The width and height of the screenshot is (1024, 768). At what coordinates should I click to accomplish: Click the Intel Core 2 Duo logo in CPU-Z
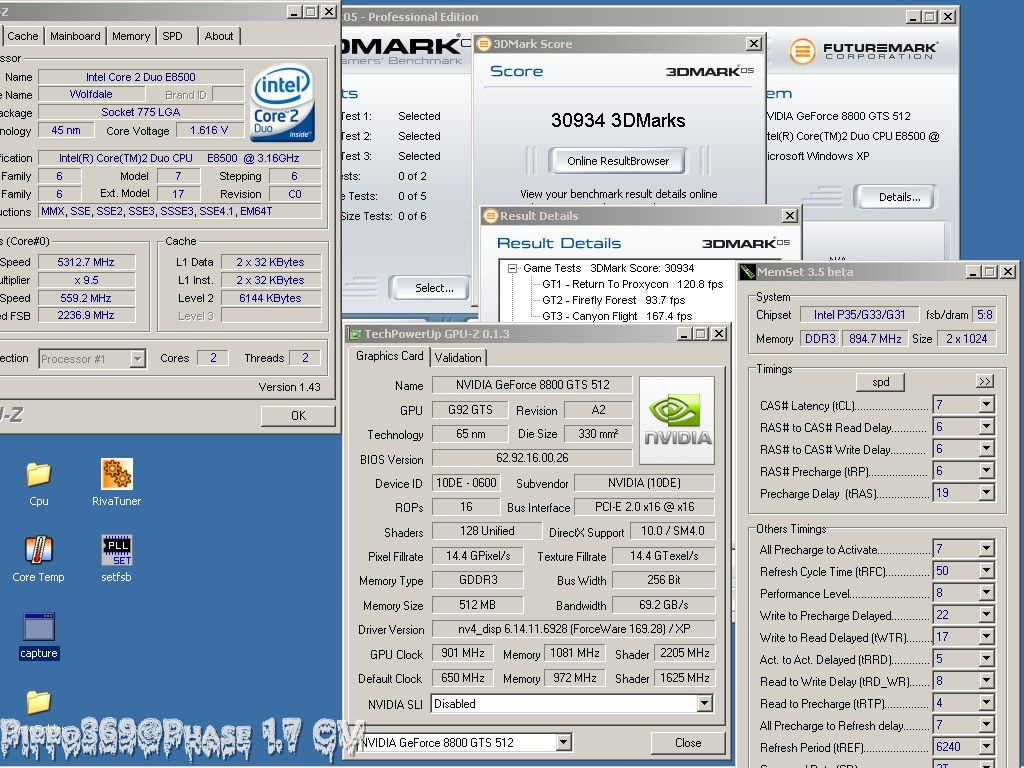coord(282,103)
